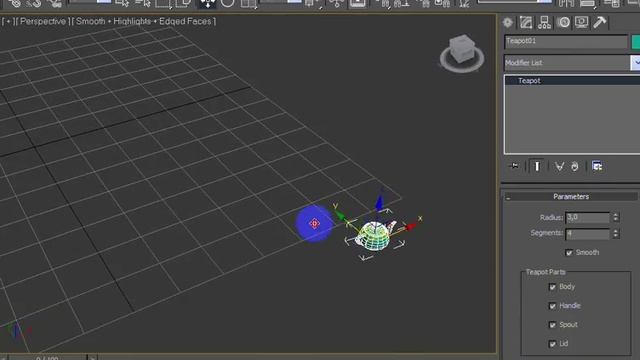Click the blue sphere in the viewport
Image resolution: width=640 pixels, height=360 pixels.
click(x=314, y=223)
